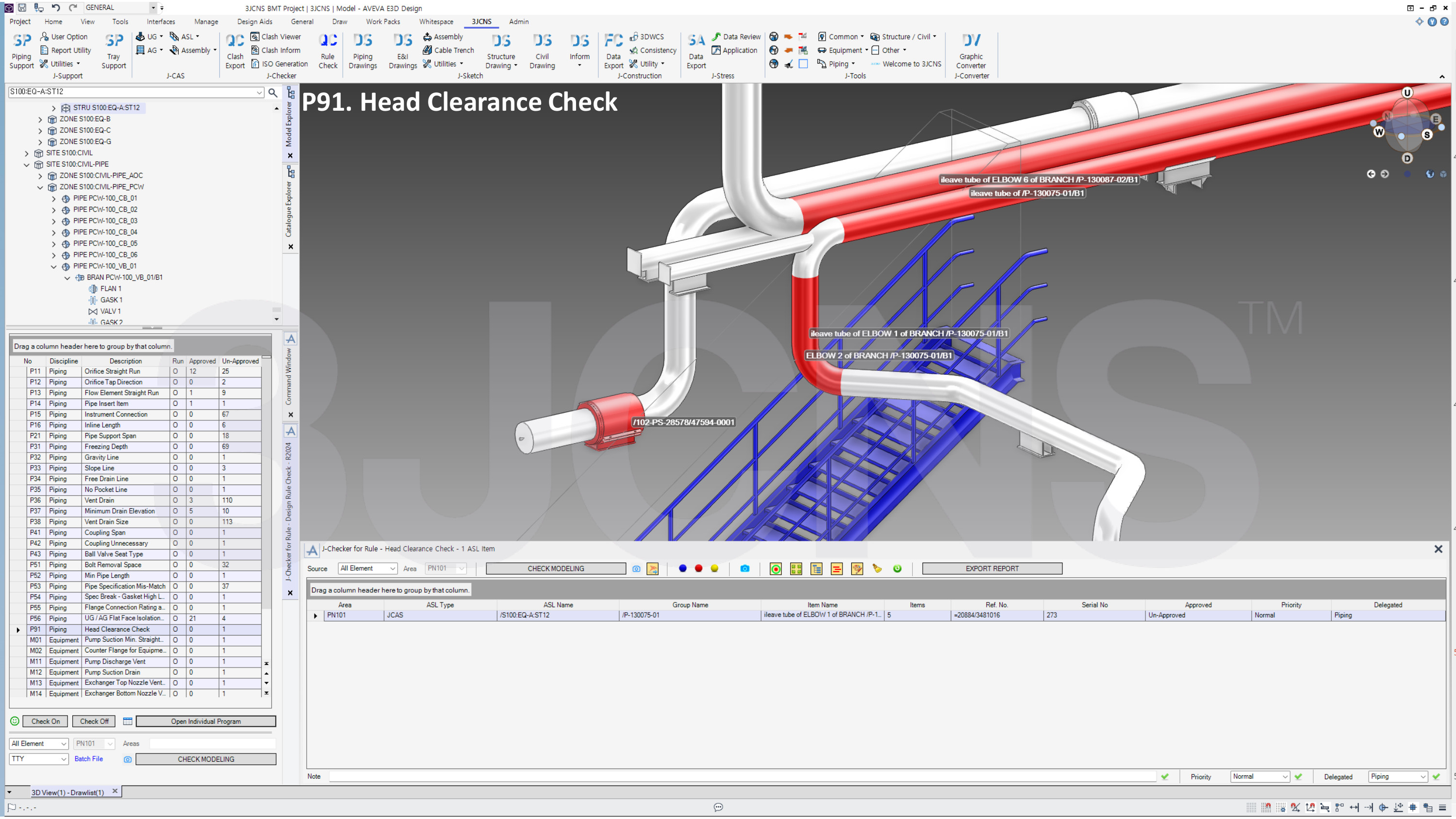Screen dimensions: 1456x819
Task: Switch to the Design Aids ribbon tab
Action: pos(254,21)
